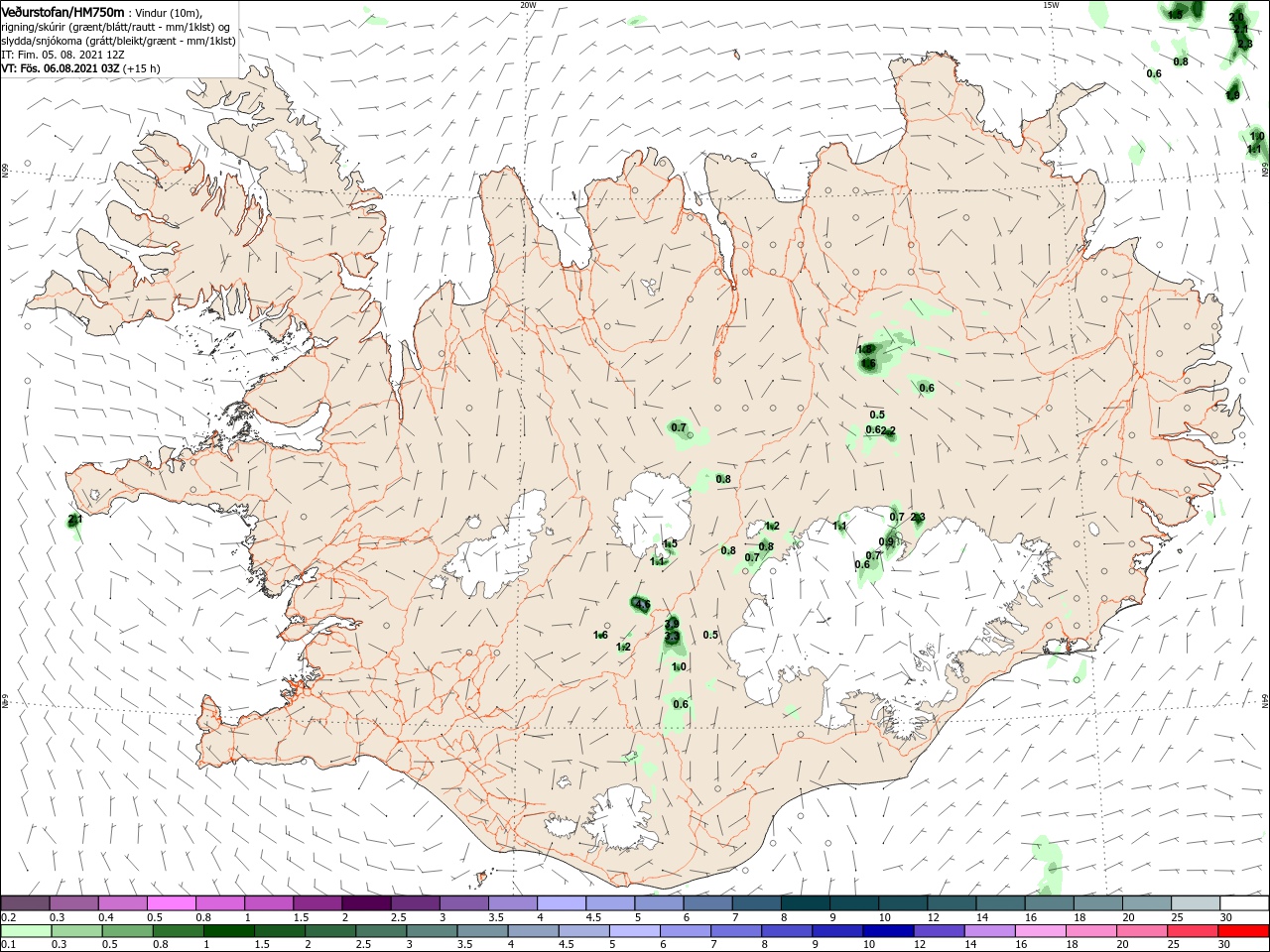Pick the deep blue swatch labeled 10 in bottom scale
Image resolution: width=1270 pixels, height=952 pixels.
pos(886,931)
